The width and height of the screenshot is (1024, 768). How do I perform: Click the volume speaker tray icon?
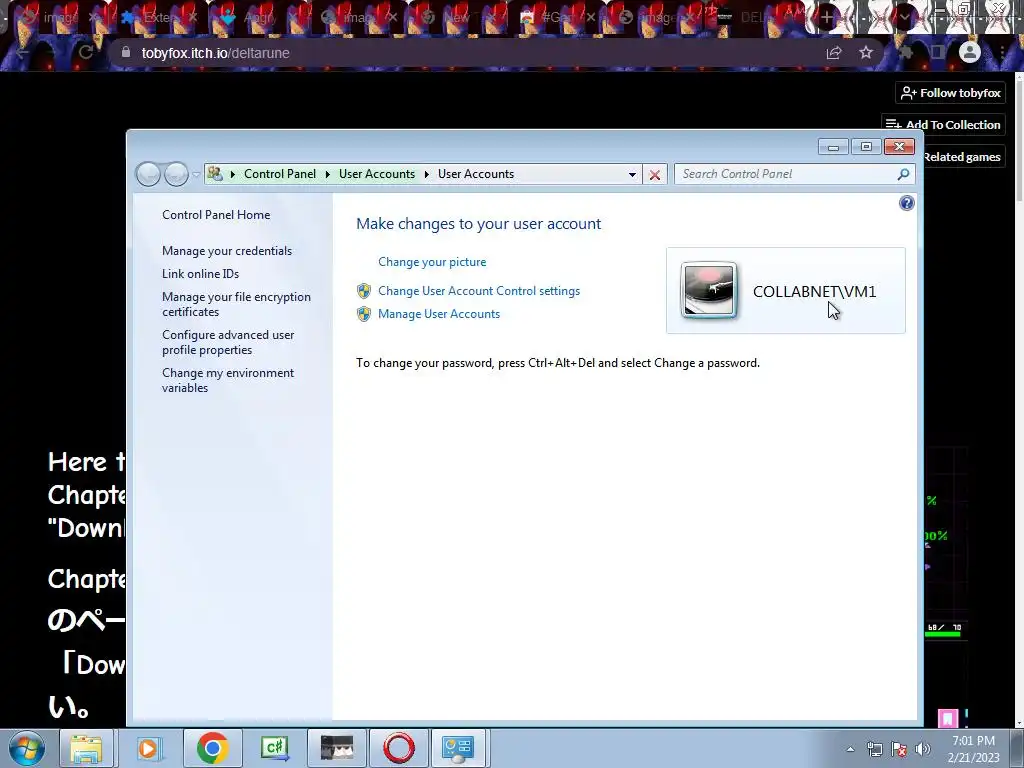pyautogui.click(x=922, y=749)
